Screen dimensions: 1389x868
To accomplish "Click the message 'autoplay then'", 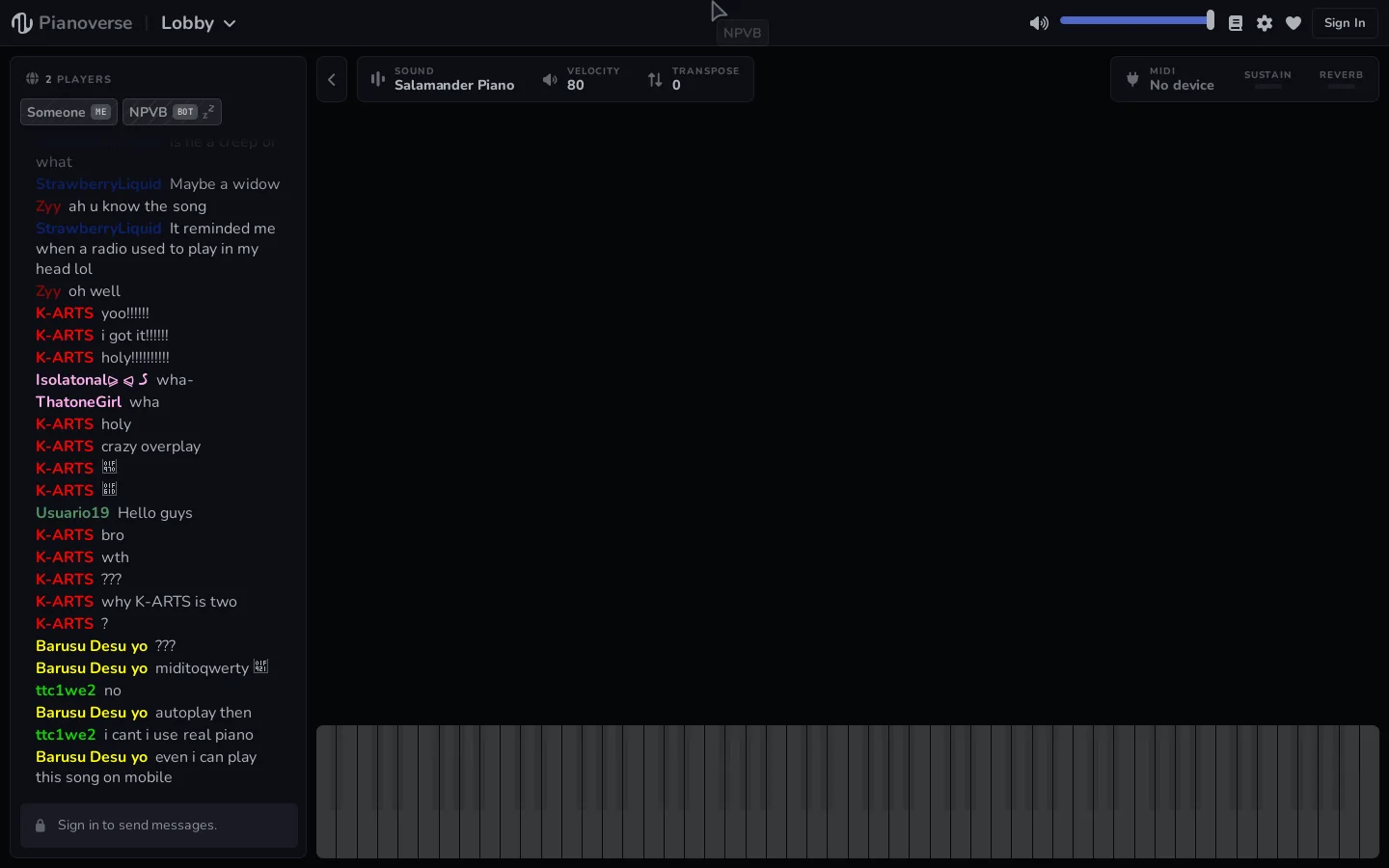I will coord(204,713).
